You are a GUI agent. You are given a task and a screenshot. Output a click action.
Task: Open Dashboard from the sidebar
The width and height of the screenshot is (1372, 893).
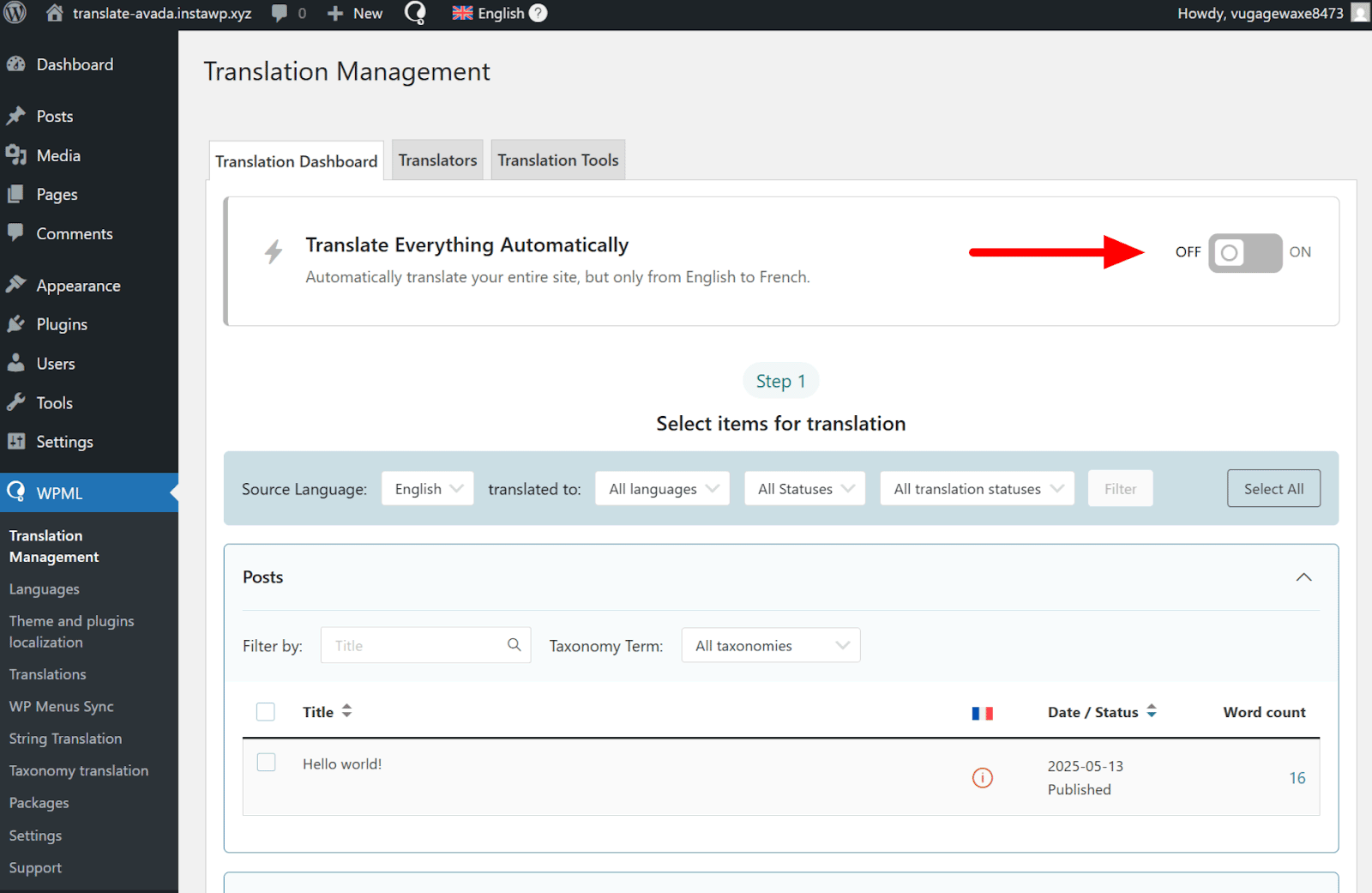[x=75, y=64]
